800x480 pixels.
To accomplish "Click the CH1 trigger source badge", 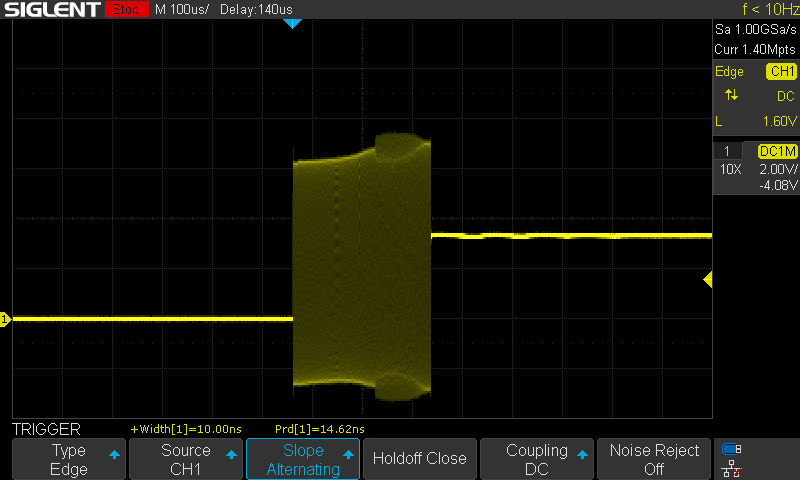I will (x=782, y=71).
